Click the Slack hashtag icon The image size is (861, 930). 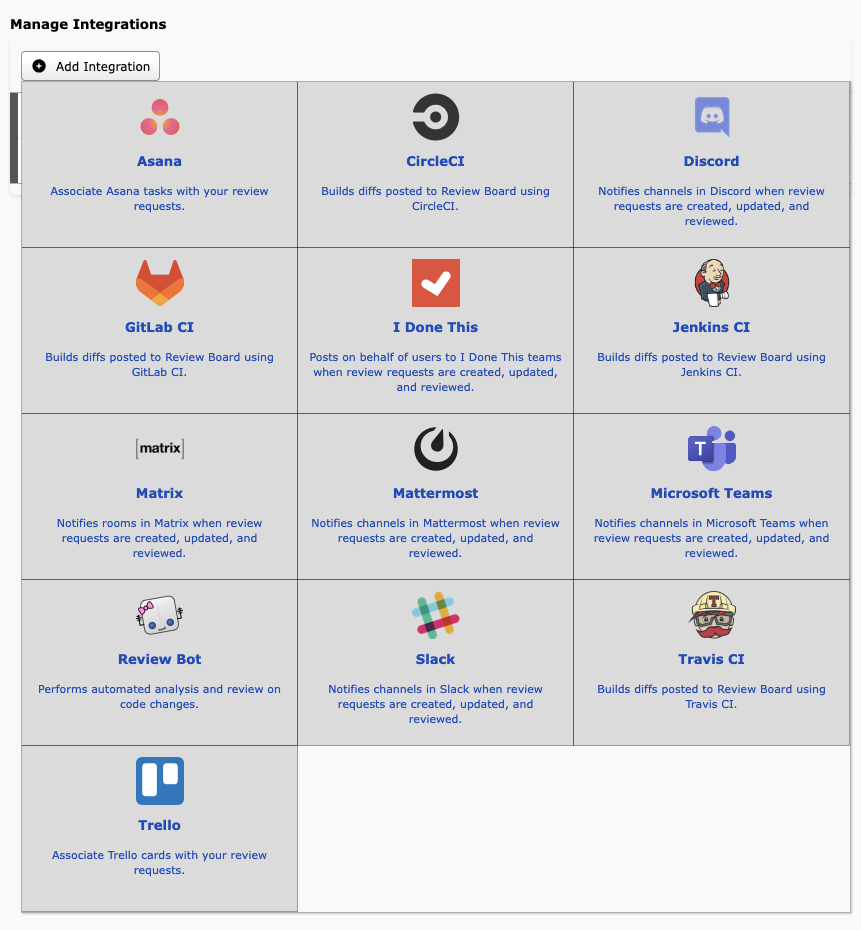point(435,614)
